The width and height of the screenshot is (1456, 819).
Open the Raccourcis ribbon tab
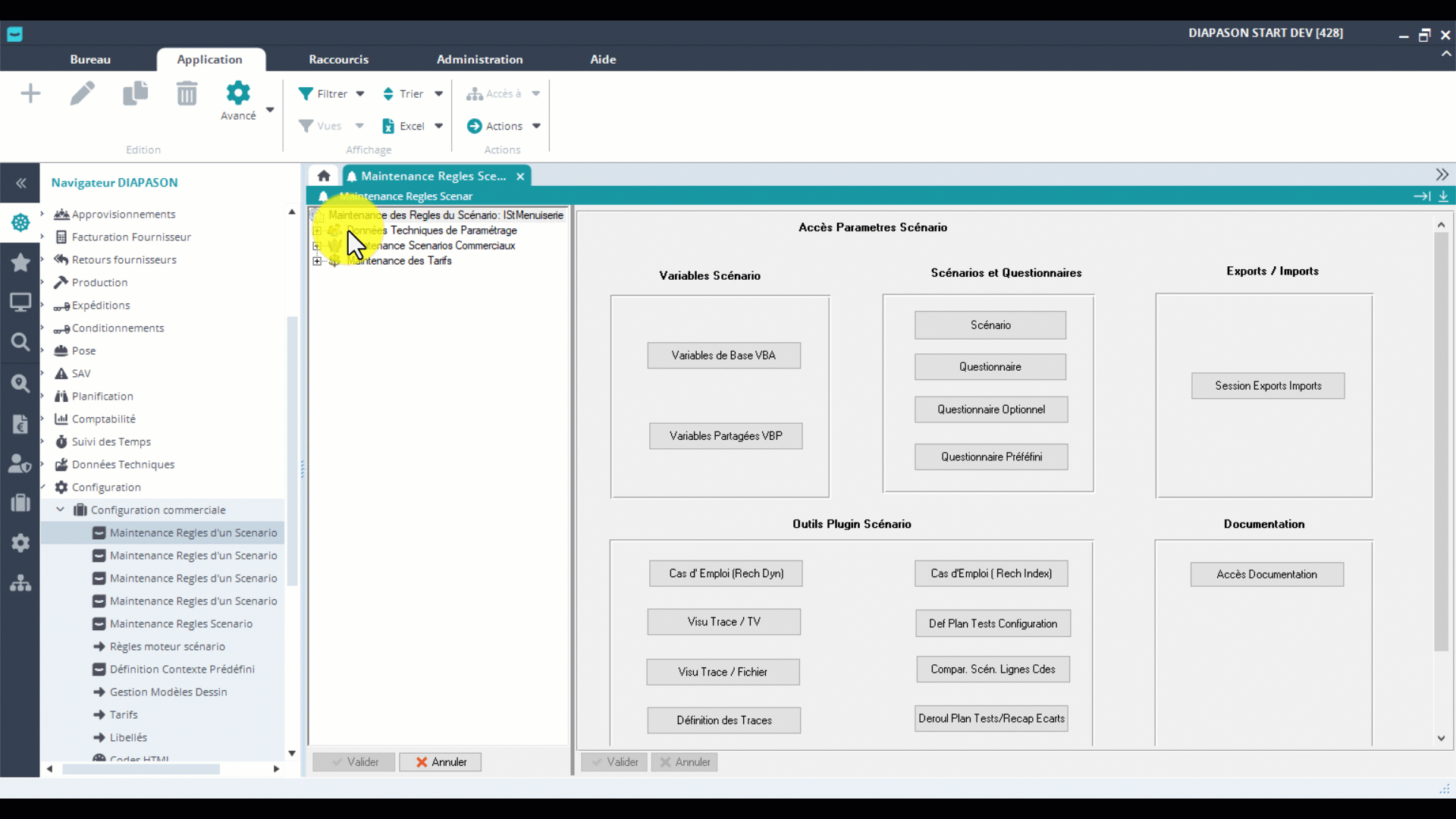coord(338,59)
